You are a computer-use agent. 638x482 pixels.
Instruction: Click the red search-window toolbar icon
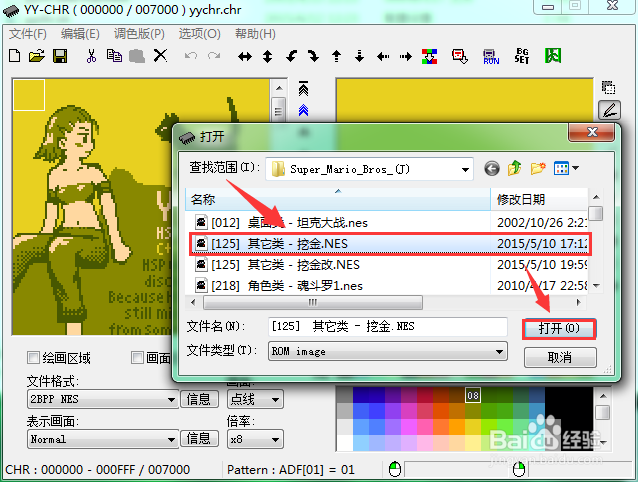pos(460,57)
